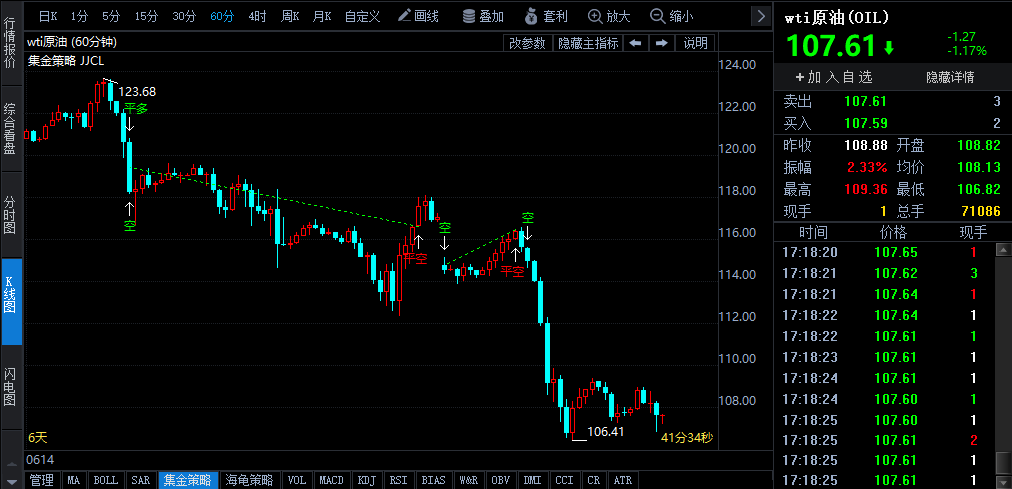The width and height of the screenshot is (1012, 489).
Task: Apply the KDJ indicator
Action: click(x=367, y=480)
